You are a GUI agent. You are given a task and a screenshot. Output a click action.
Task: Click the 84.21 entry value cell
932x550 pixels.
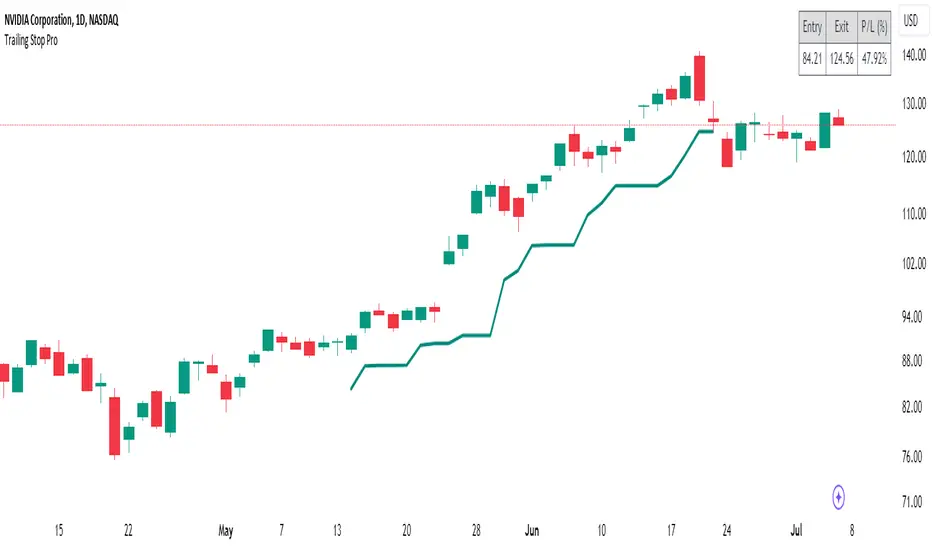(812, 57)
